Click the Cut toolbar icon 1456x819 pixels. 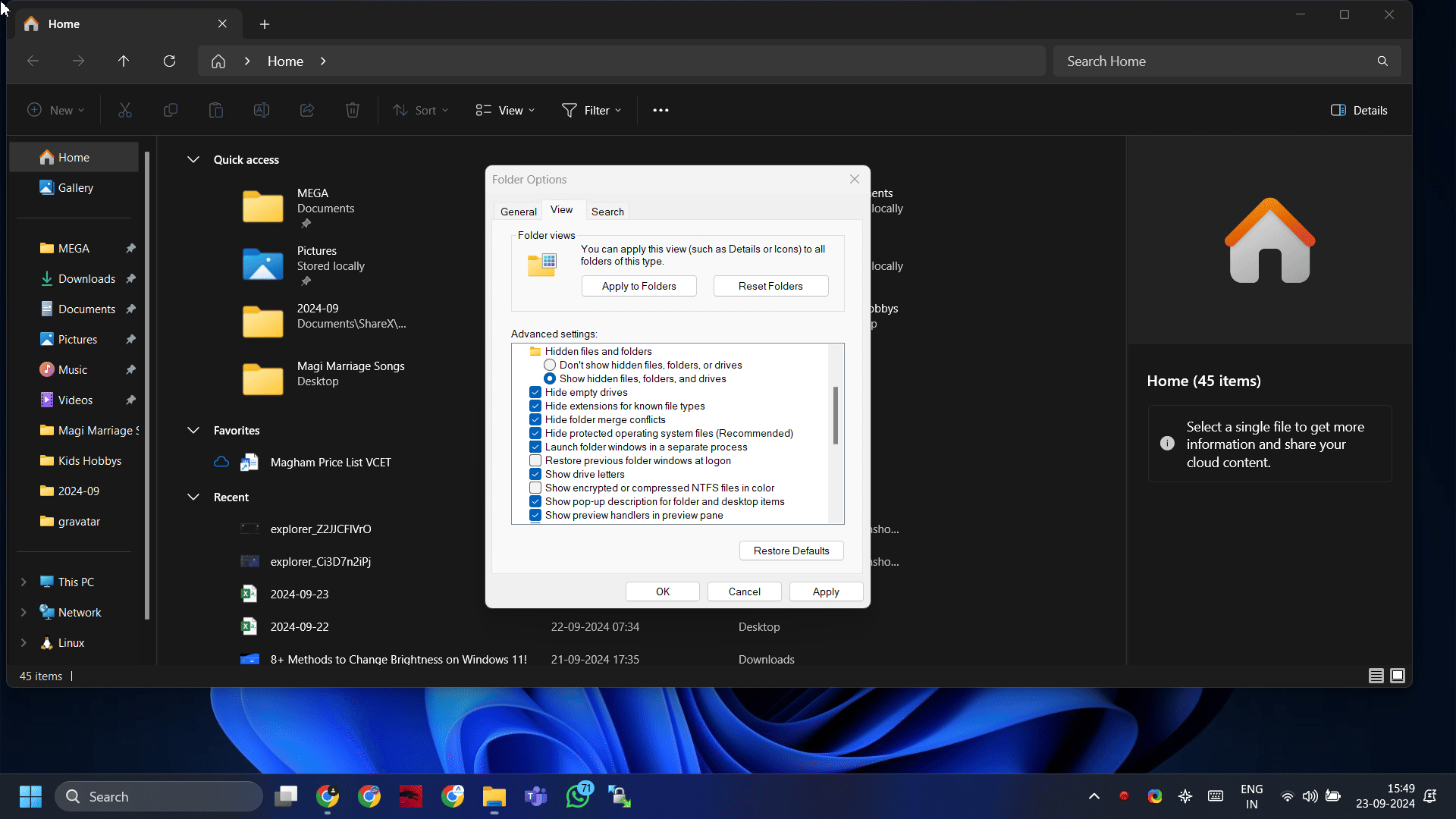[125, 110]
